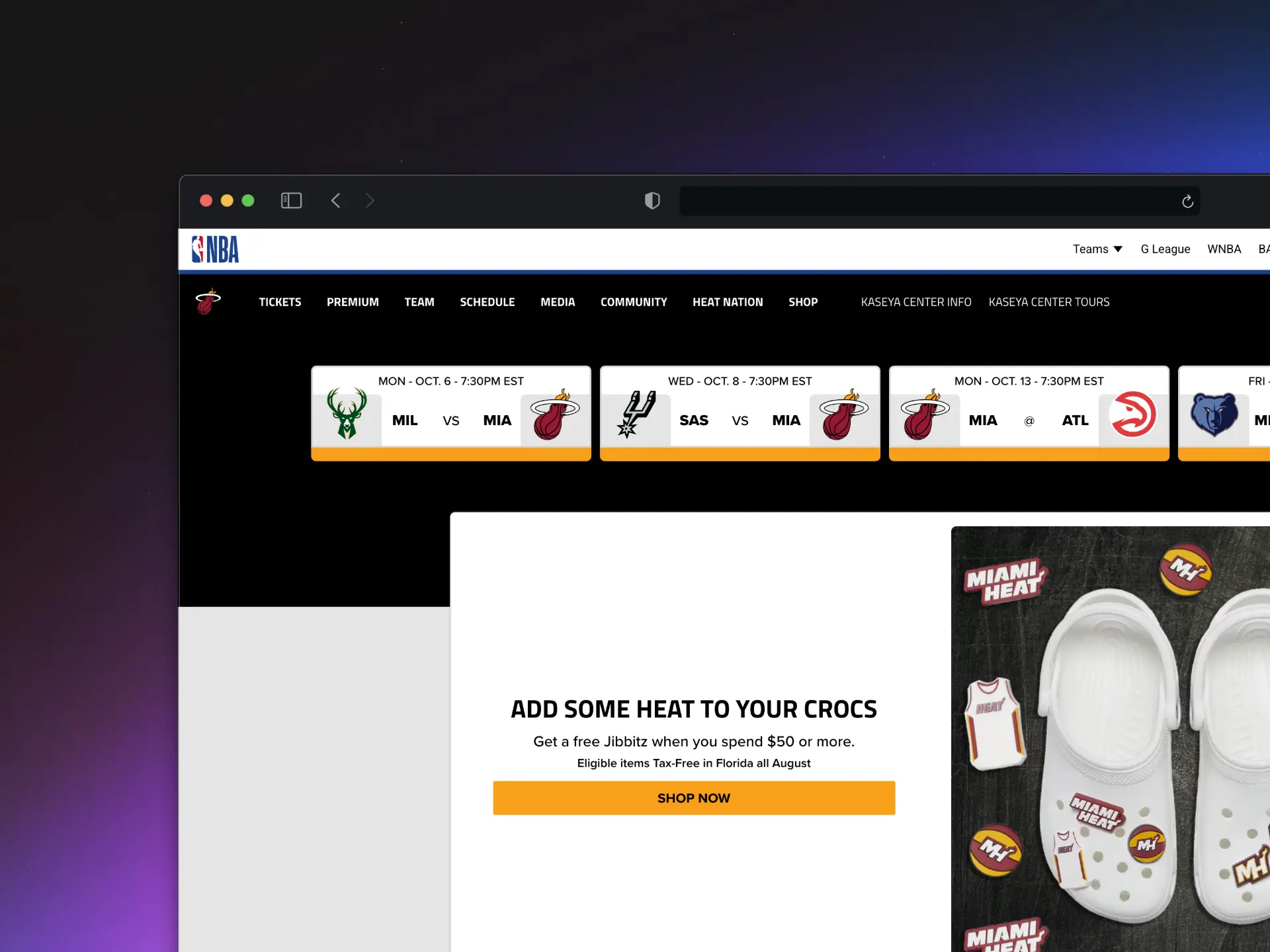
Task: Open the MEDIA menu
Action: [x=558, y=302]
